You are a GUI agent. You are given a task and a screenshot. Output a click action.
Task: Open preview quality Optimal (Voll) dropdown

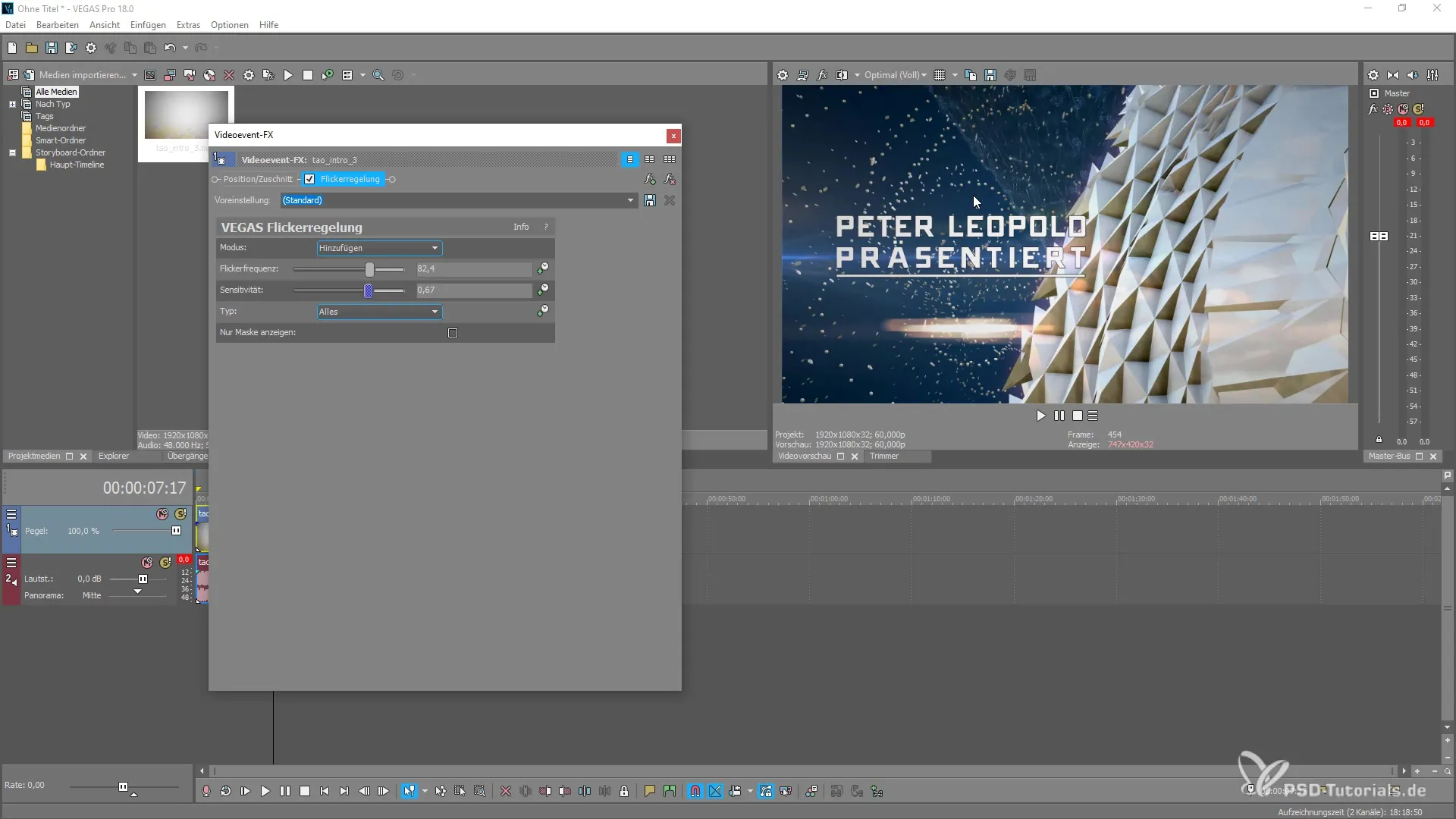896,75
